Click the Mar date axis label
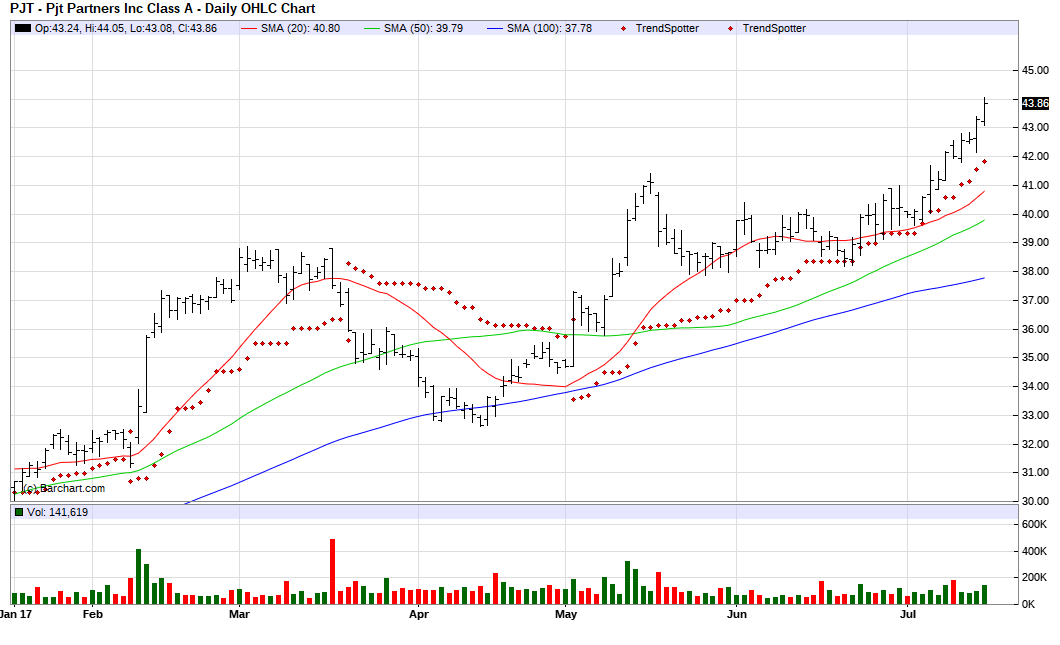 point(239,615)
